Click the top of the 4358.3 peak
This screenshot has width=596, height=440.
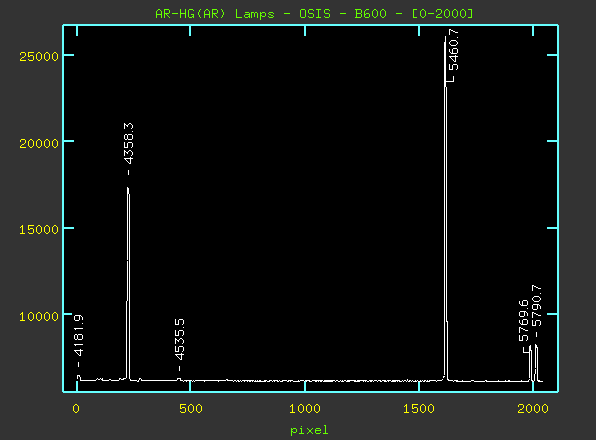pyautogui.click(x=128, y=188)
